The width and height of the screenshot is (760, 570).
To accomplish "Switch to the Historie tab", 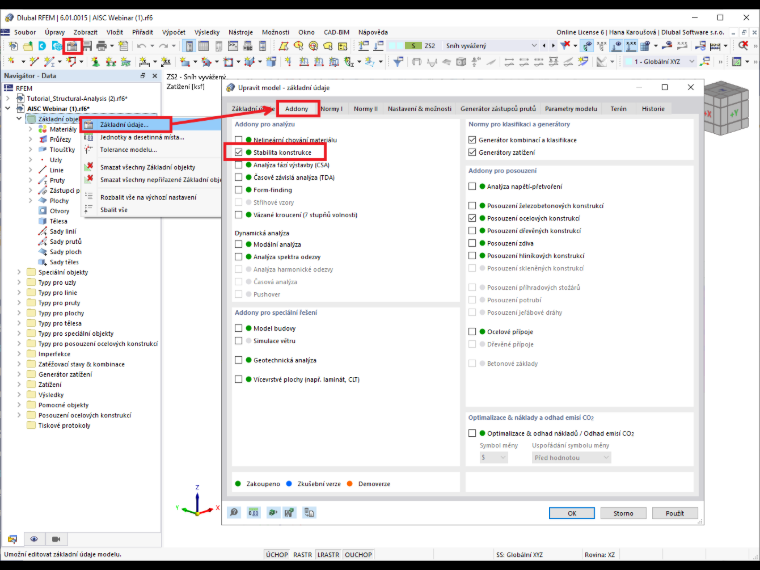I will click(653, 109).
